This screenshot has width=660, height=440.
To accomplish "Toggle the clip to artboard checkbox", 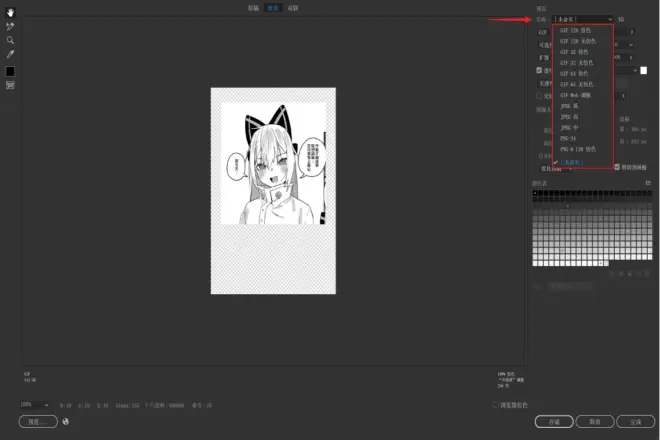I will (x=617, y=167).
